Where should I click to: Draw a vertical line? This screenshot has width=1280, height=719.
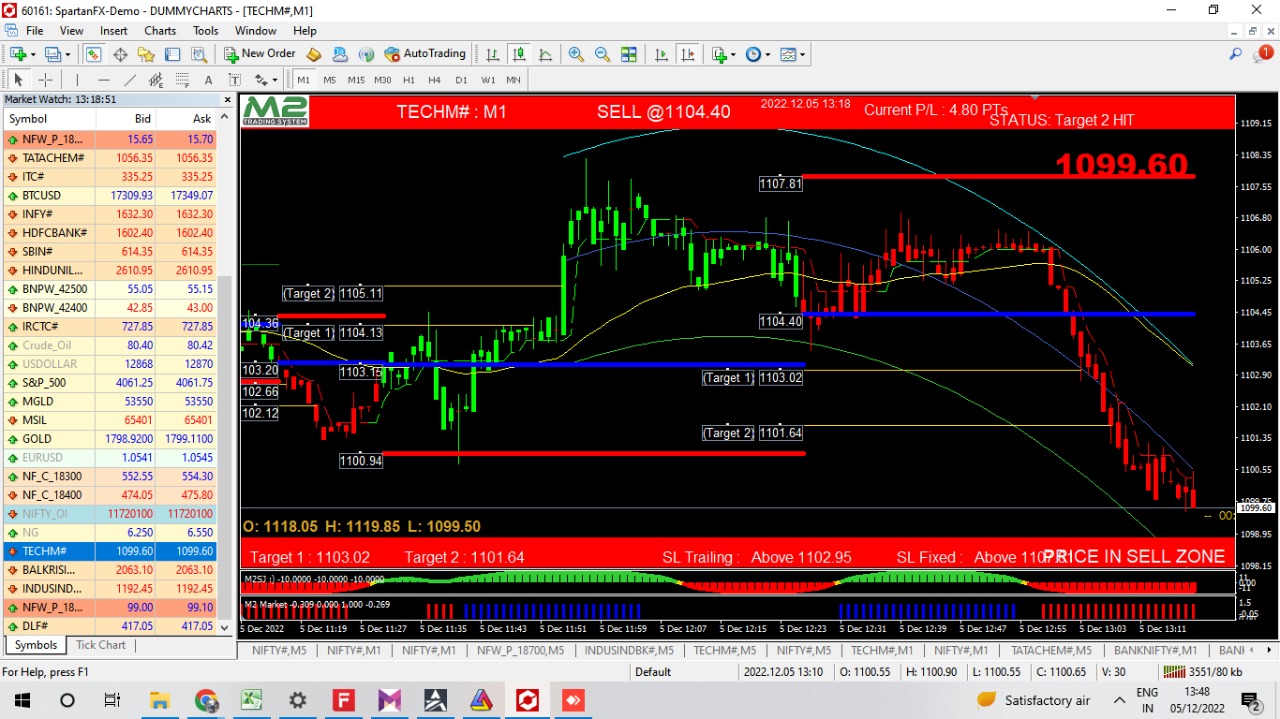point(77,79)
